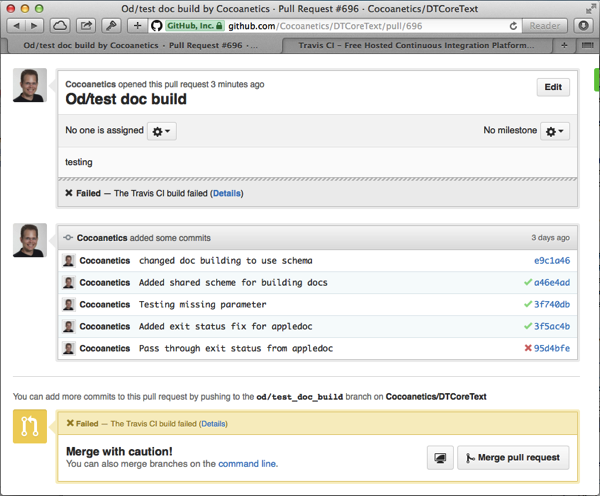Click the '3 days ago' timestamp
The image size is (600, 496).
pyautogui.click(x=550, y=238)
